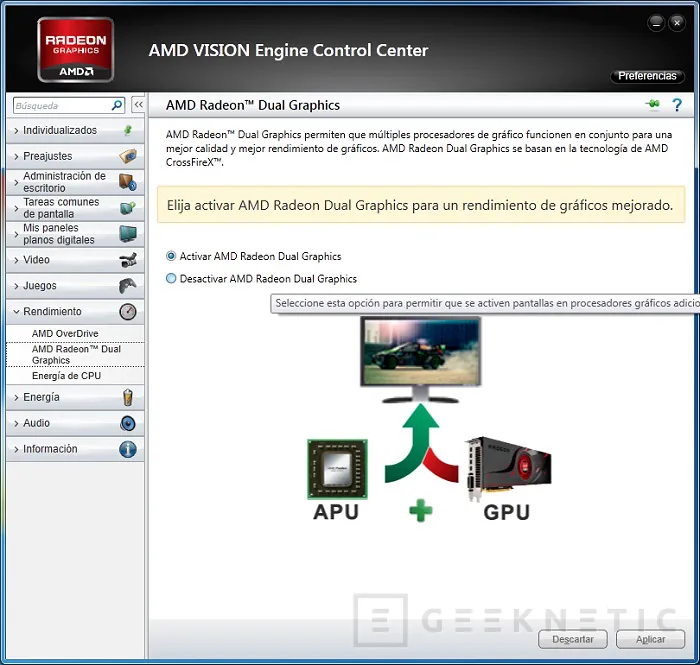Viewport: 700px width, 665px height.
Task: Expand Administración de escritorio section
Action: pyautogui.click(x=75, y=182)
